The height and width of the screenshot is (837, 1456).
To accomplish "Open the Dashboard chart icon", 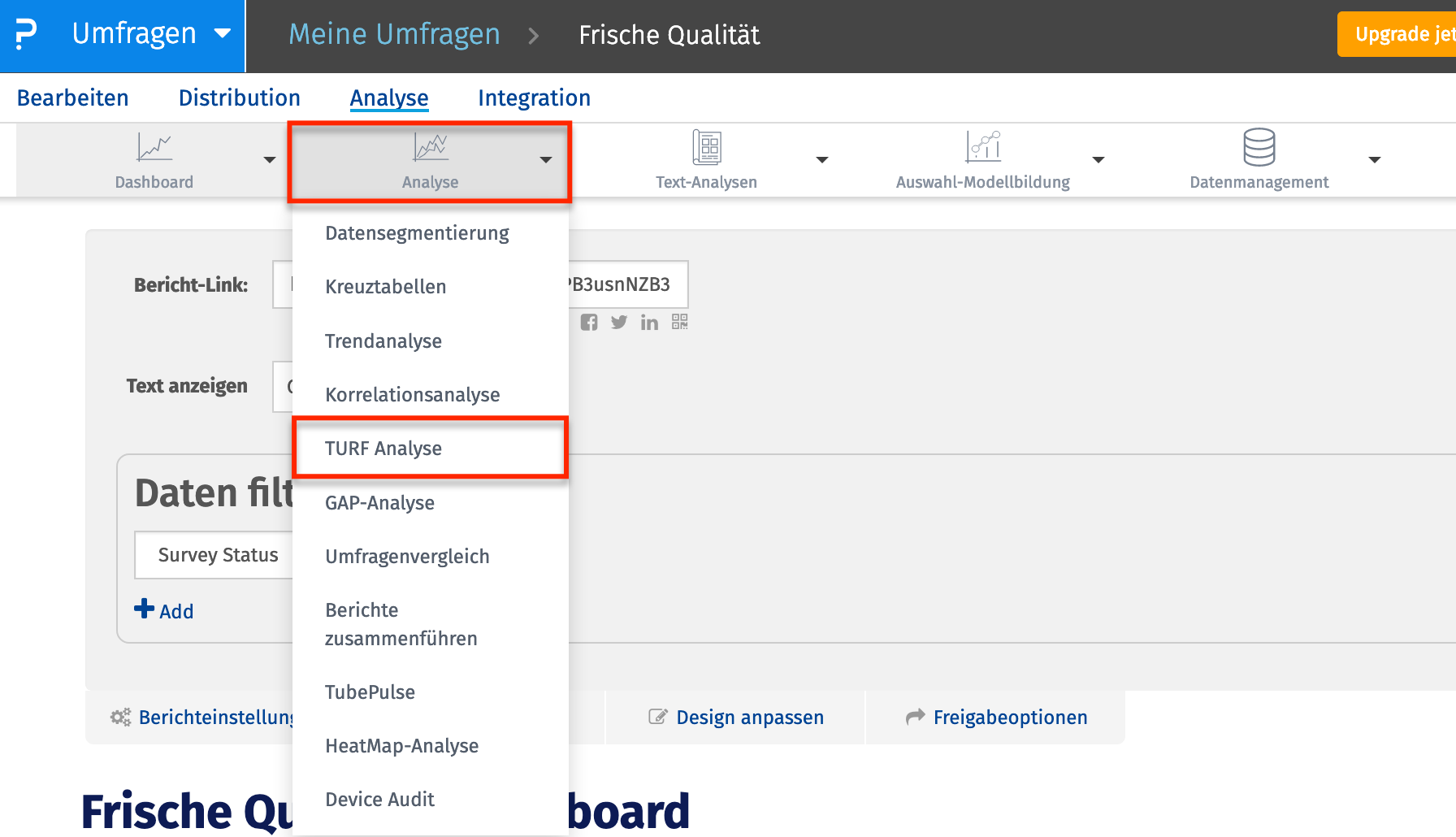I will [154, 147].
